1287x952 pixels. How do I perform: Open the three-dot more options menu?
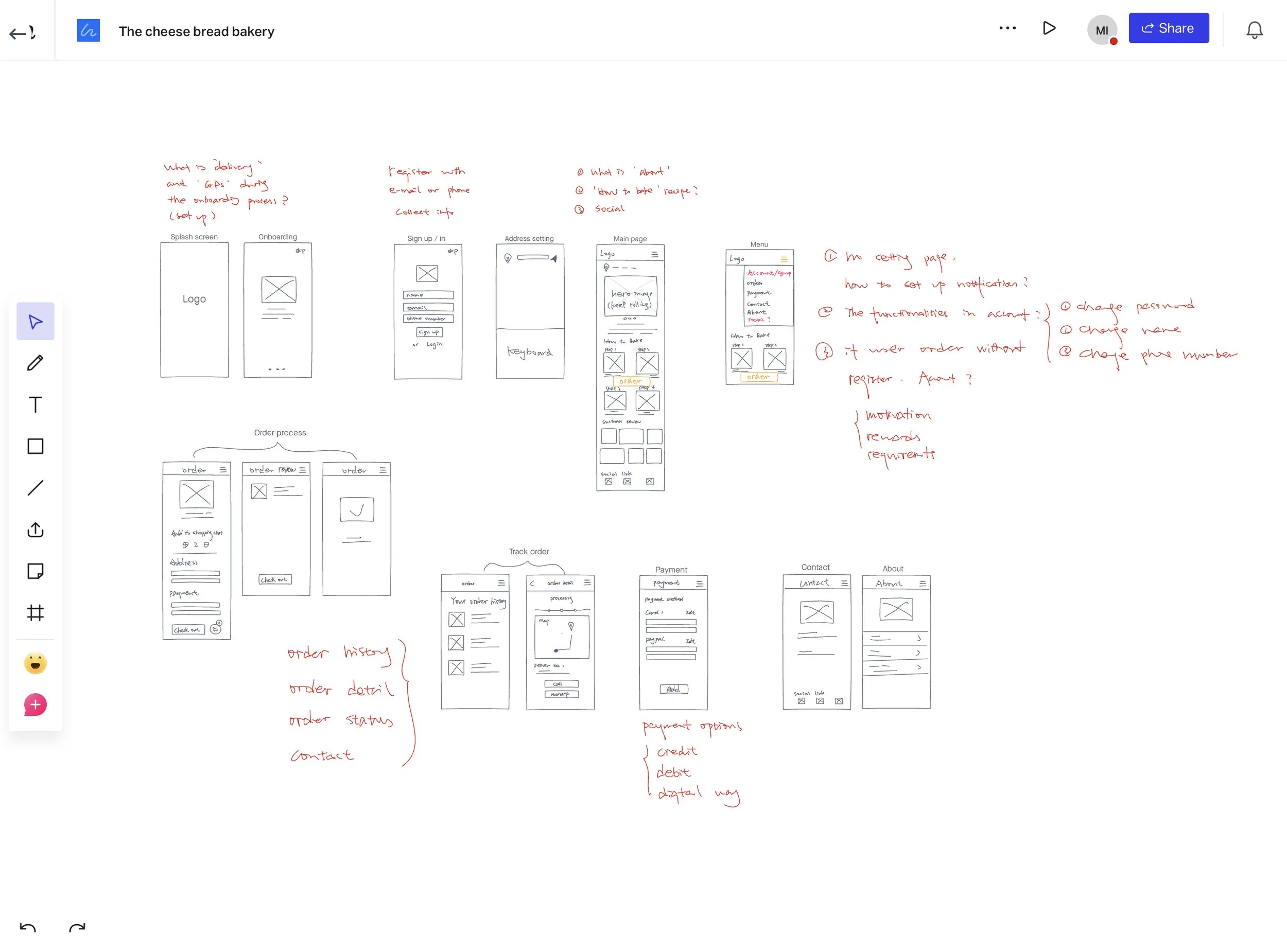[x=1007, y=28]
